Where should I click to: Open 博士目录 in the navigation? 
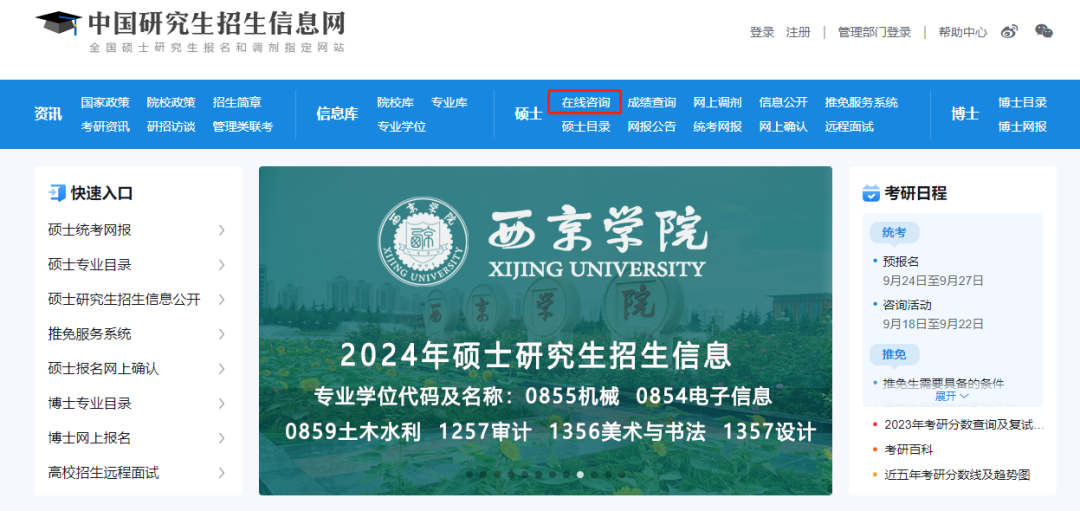(x=1023, y=103)
